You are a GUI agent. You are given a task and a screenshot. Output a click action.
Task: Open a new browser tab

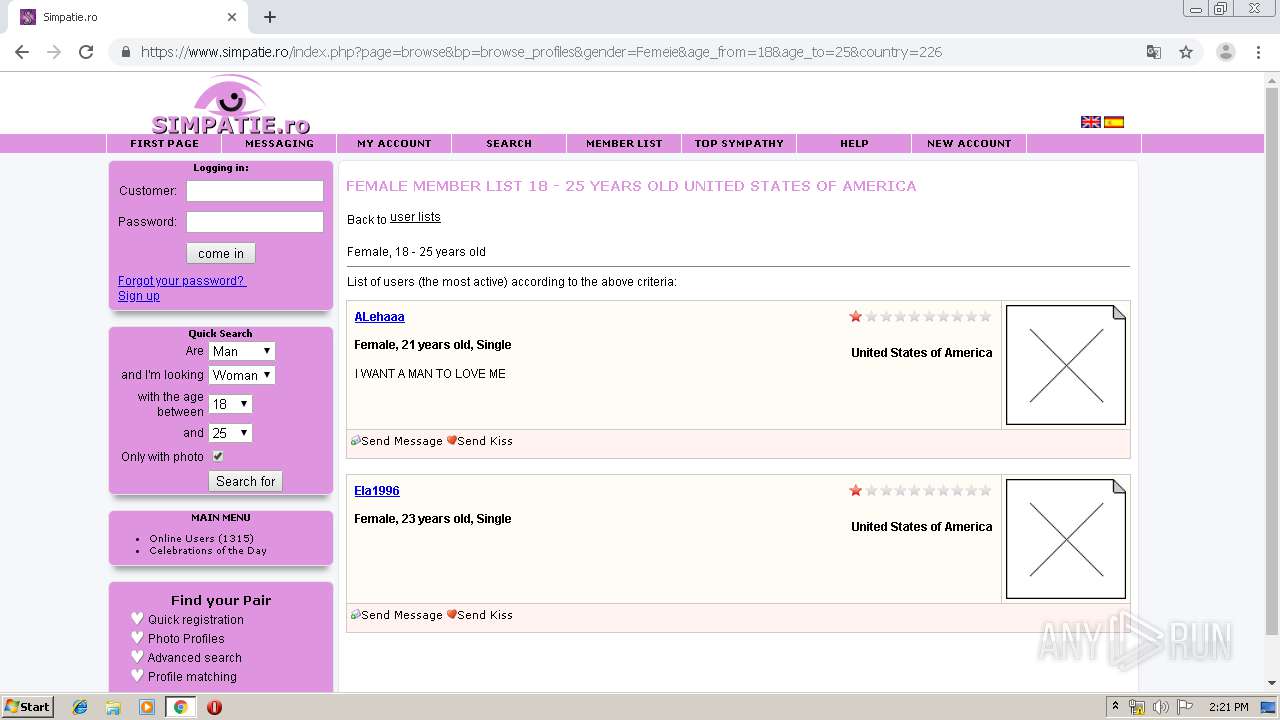[270, 17]
